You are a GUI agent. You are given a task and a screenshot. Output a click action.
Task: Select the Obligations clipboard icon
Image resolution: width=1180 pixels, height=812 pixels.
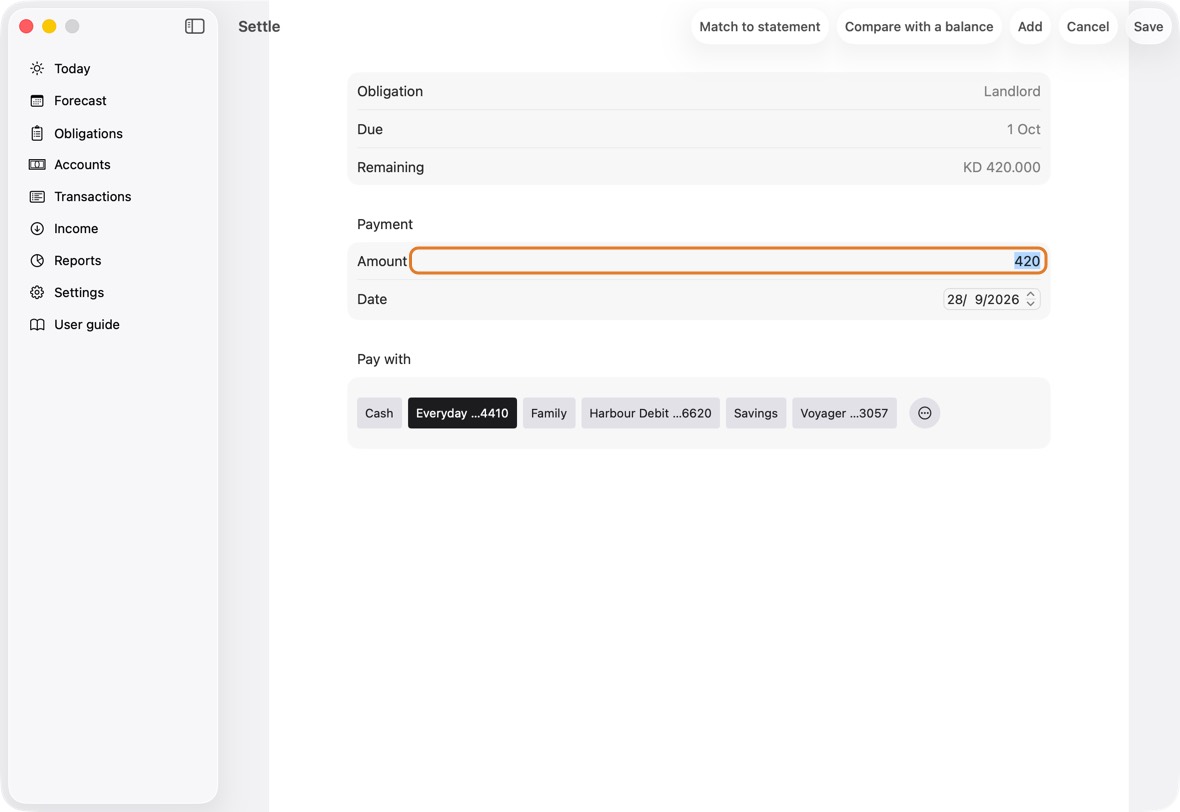pos(37,133)
